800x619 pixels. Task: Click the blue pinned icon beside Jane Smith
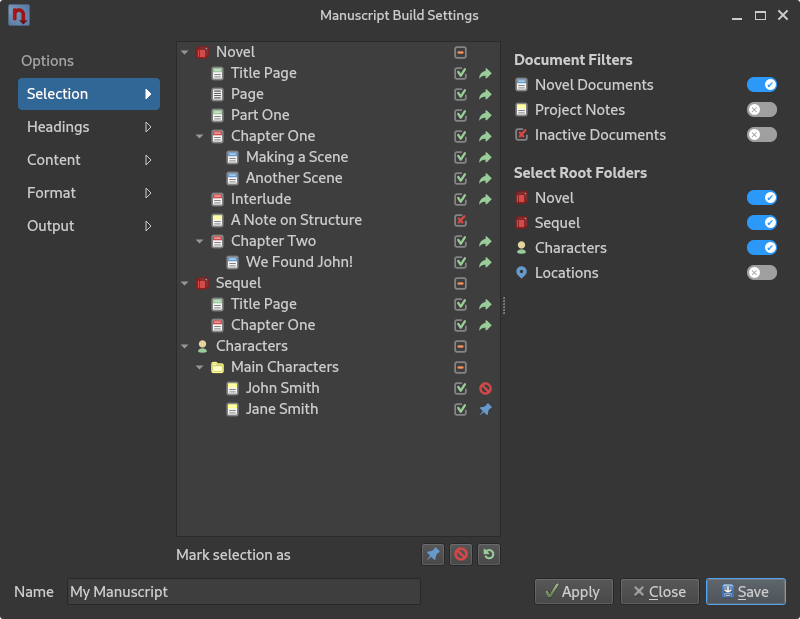click(485, 409)
